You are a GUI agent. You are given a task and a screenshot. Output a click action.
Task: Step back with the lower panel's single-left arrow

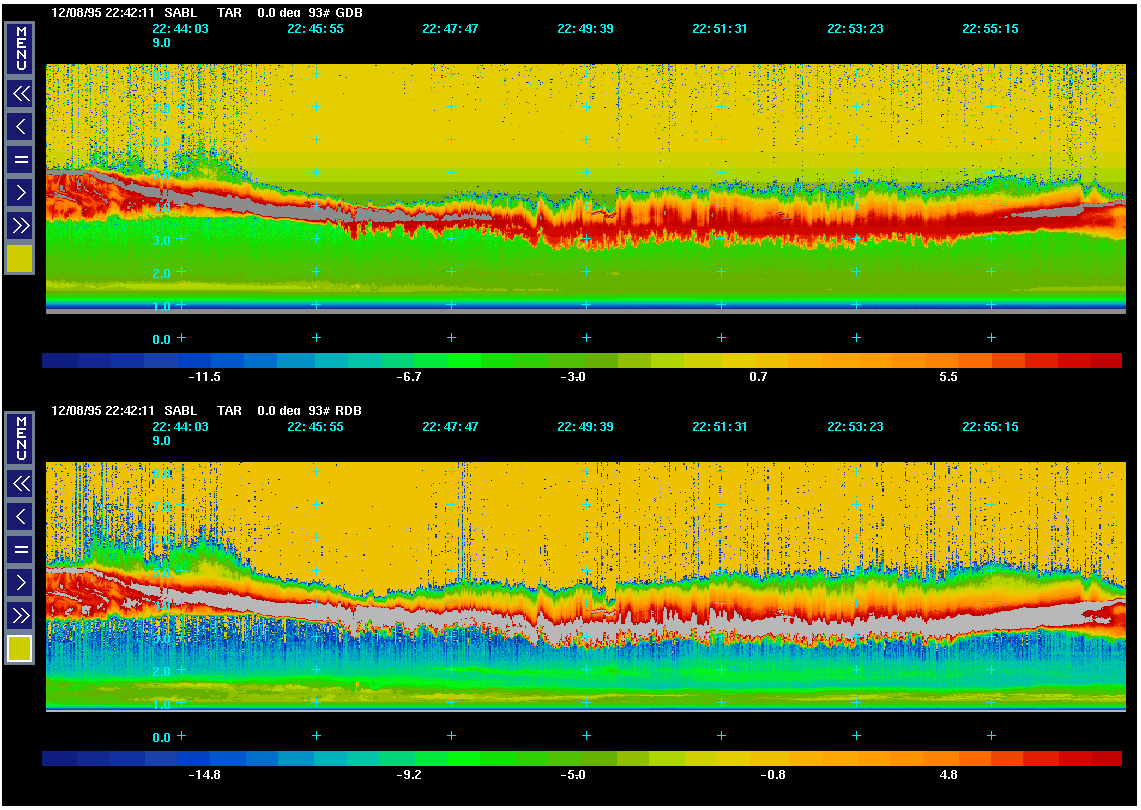[x=20, y=517]
